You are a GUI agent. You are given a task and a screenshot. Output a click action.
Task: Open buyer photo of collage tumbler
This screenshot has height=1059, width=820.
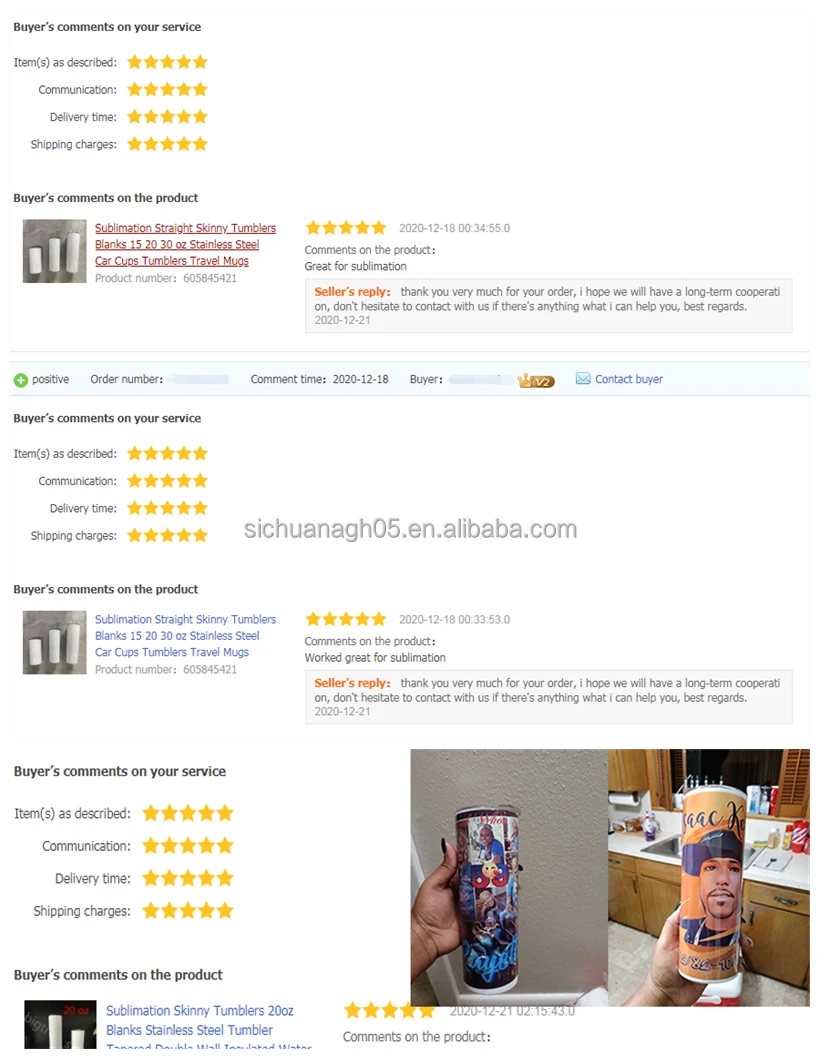[509, 877]
